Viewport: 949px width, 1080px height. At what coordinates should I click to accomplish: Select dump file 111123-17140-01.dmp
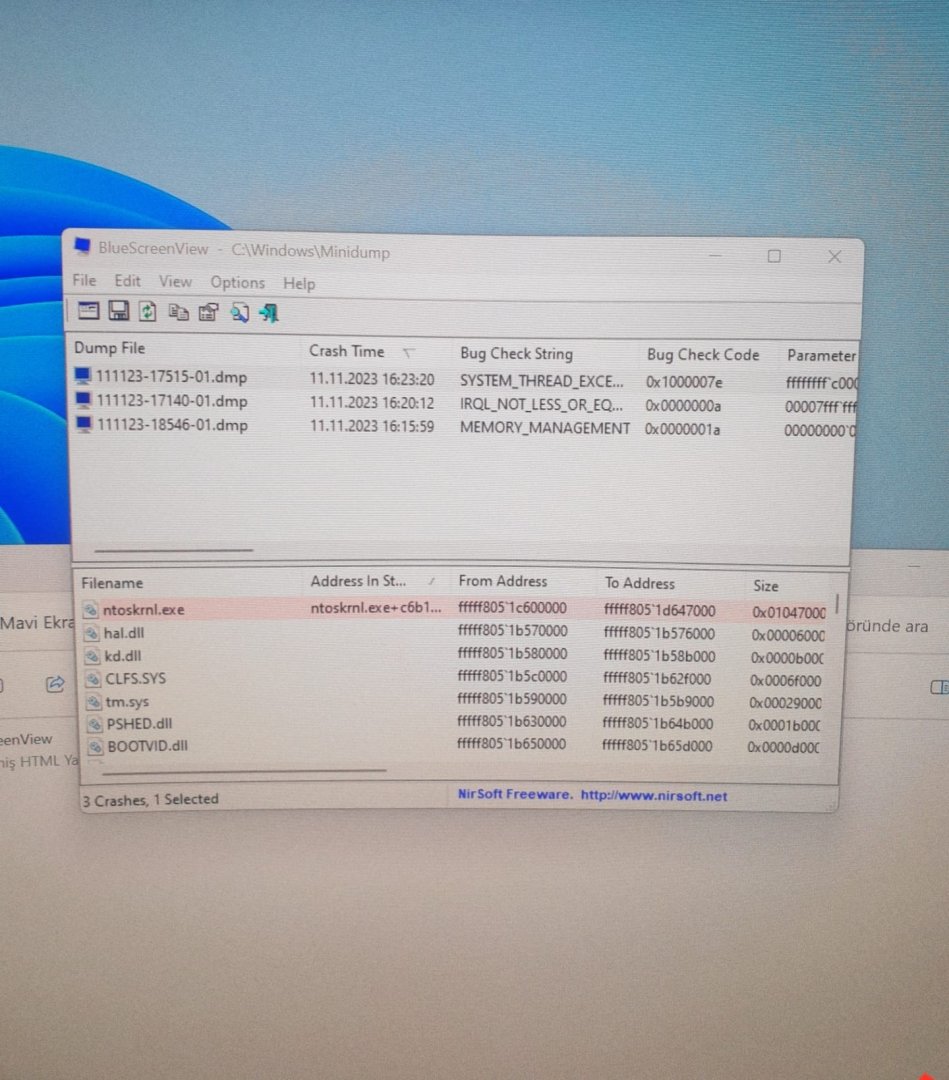pos(171,401)
